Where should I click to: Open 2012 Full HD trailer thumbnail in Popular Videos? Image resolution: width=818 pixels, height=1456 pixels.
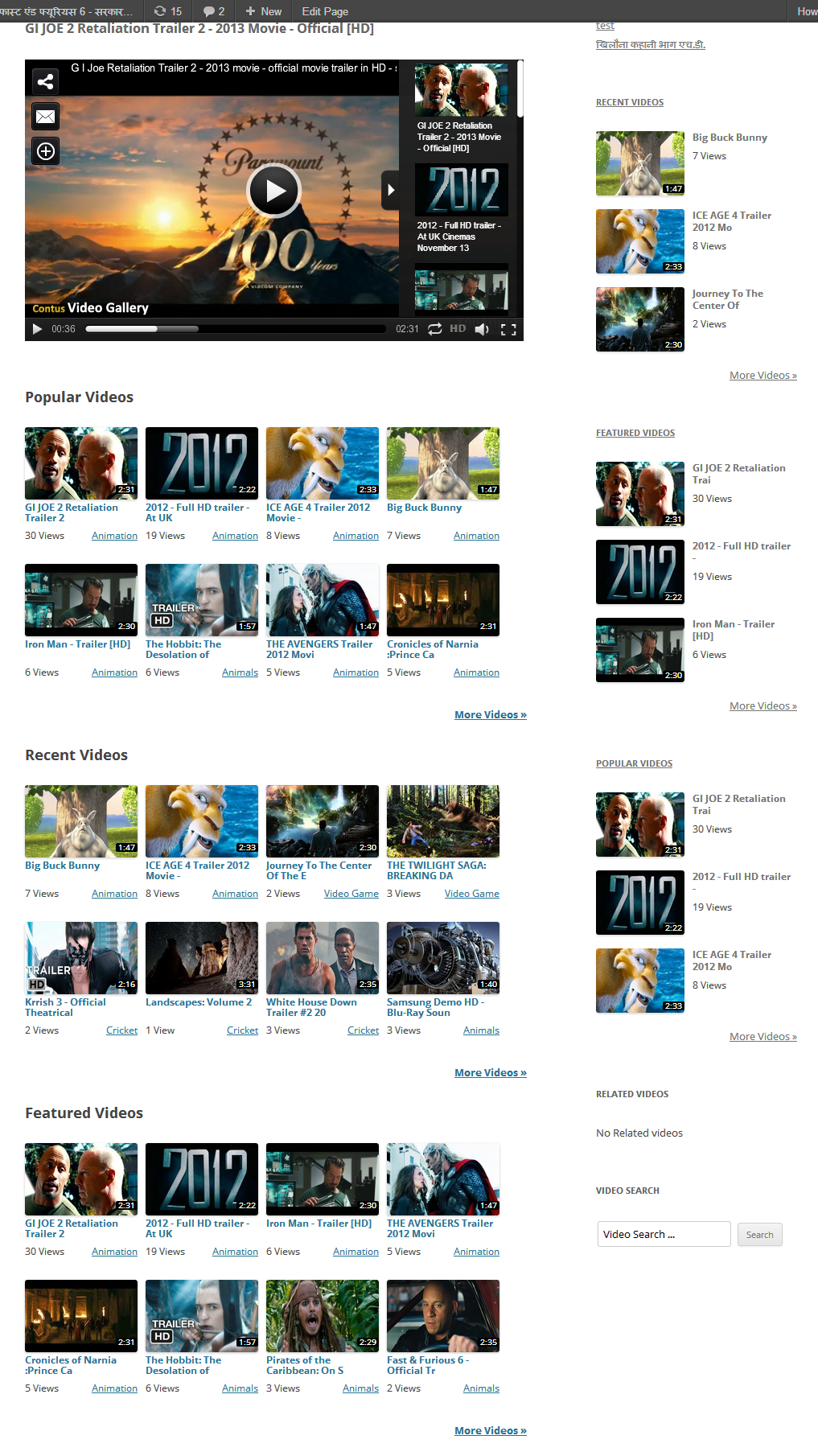(202, 463)
